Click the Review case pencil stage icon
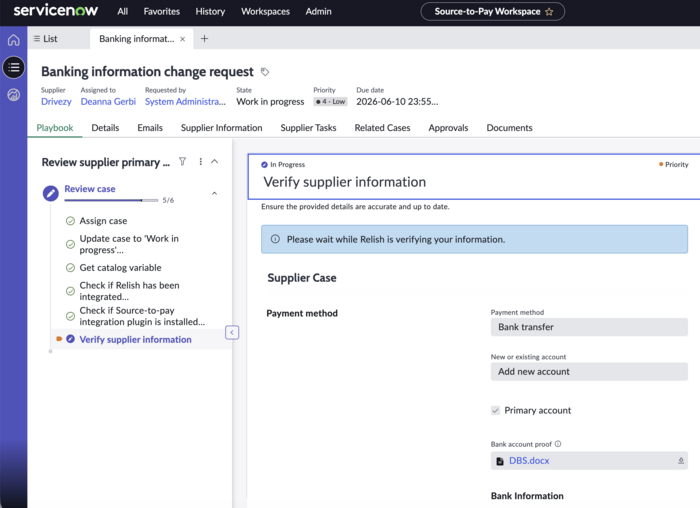 coord(51,193)
